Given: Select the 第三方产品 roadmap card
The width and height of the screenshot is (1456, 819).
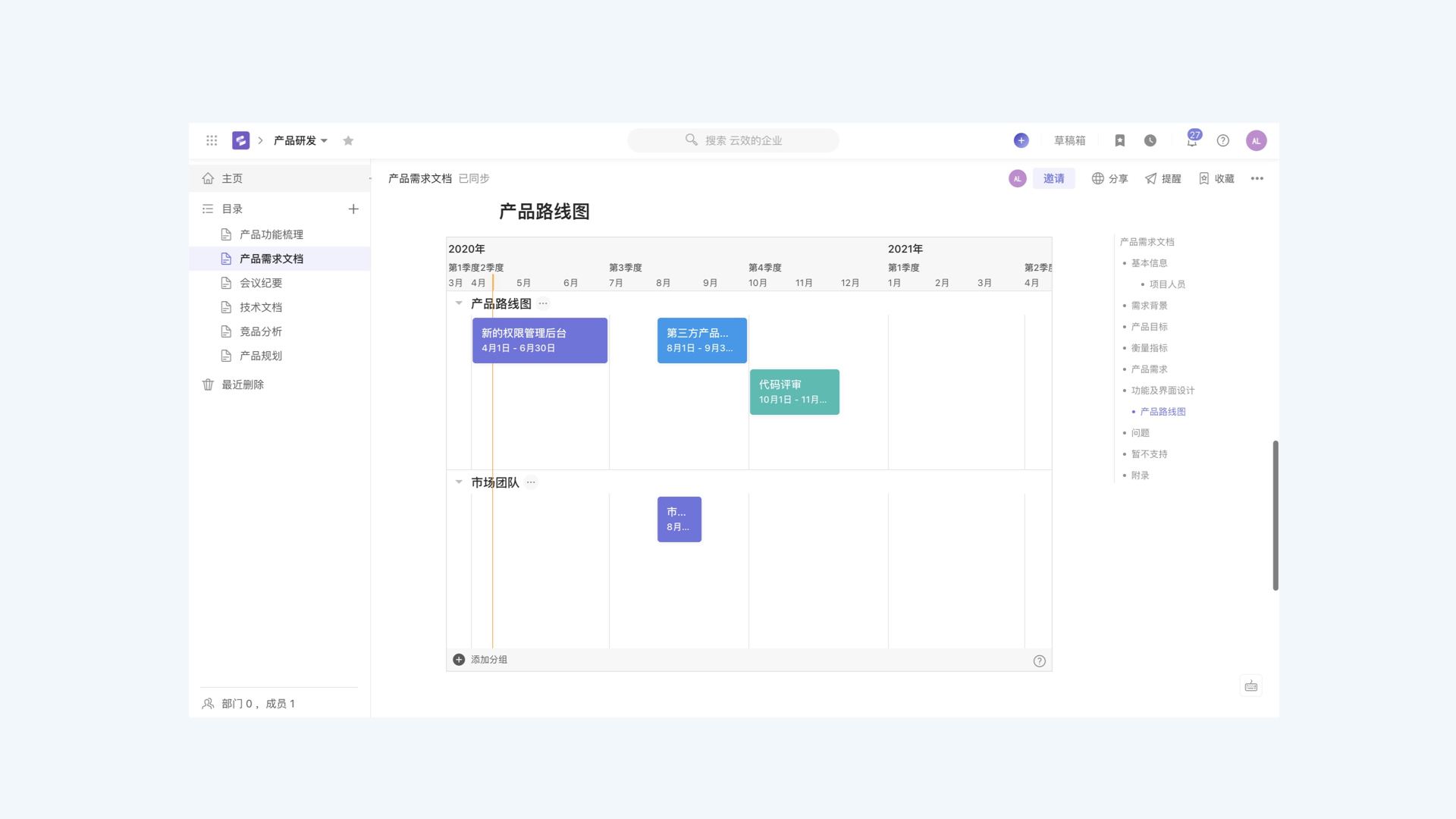Looking at the screenshot, I should pyautogui.click(x=702, y=340).
